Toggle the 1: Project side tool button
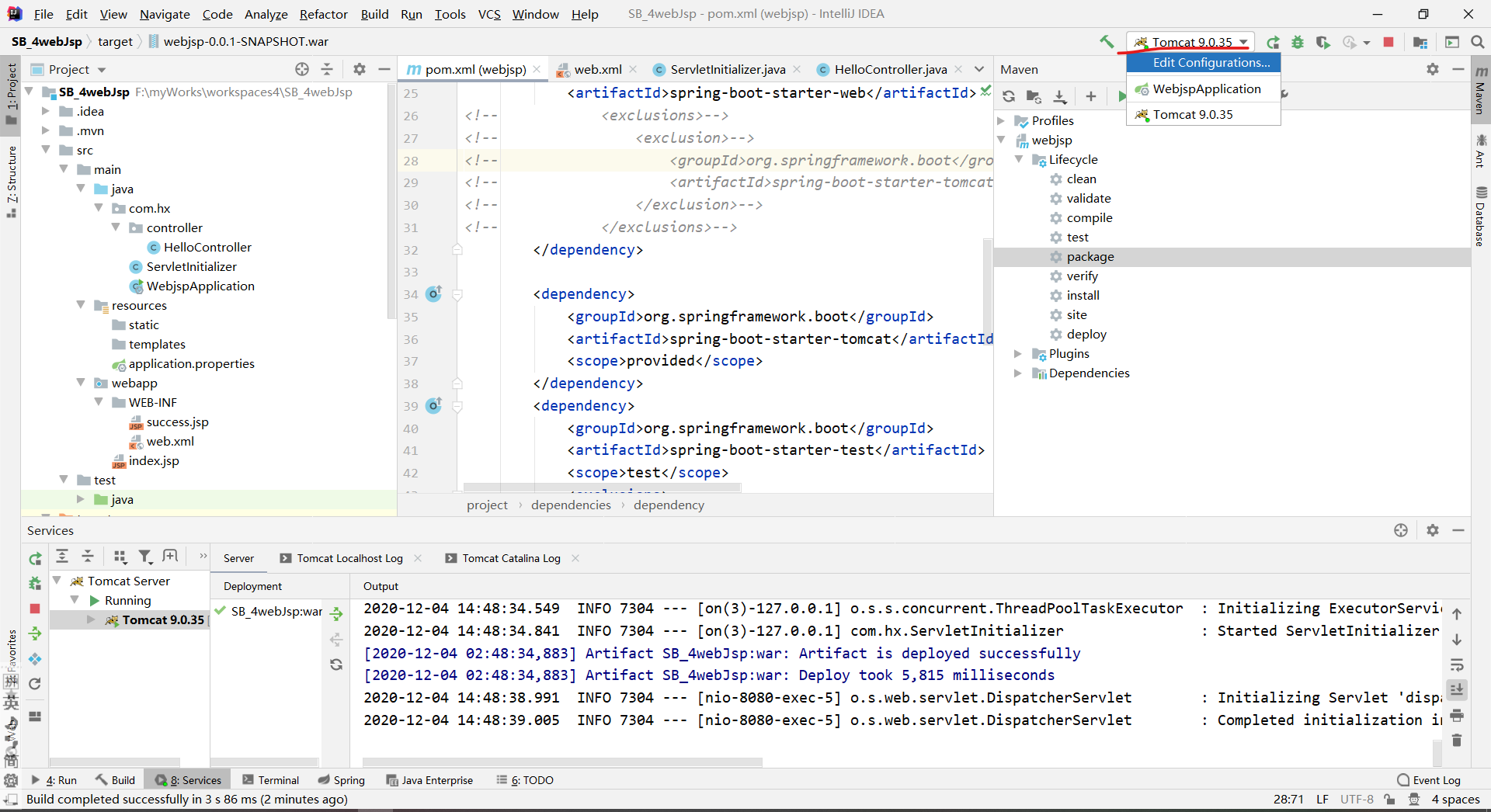 pos(11,94)
